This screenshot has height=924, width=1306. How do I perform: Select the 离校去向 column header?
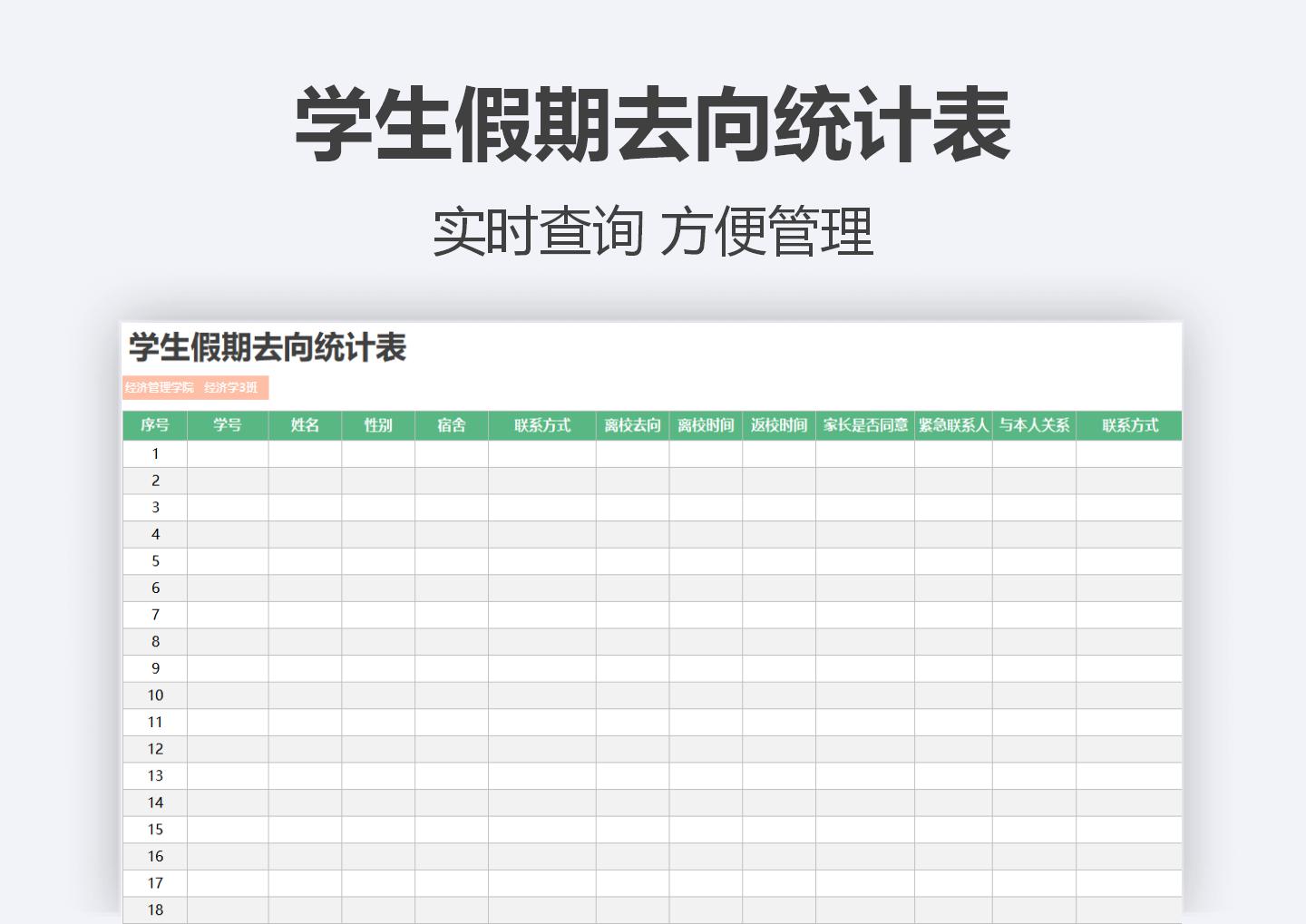click(633, 423)
